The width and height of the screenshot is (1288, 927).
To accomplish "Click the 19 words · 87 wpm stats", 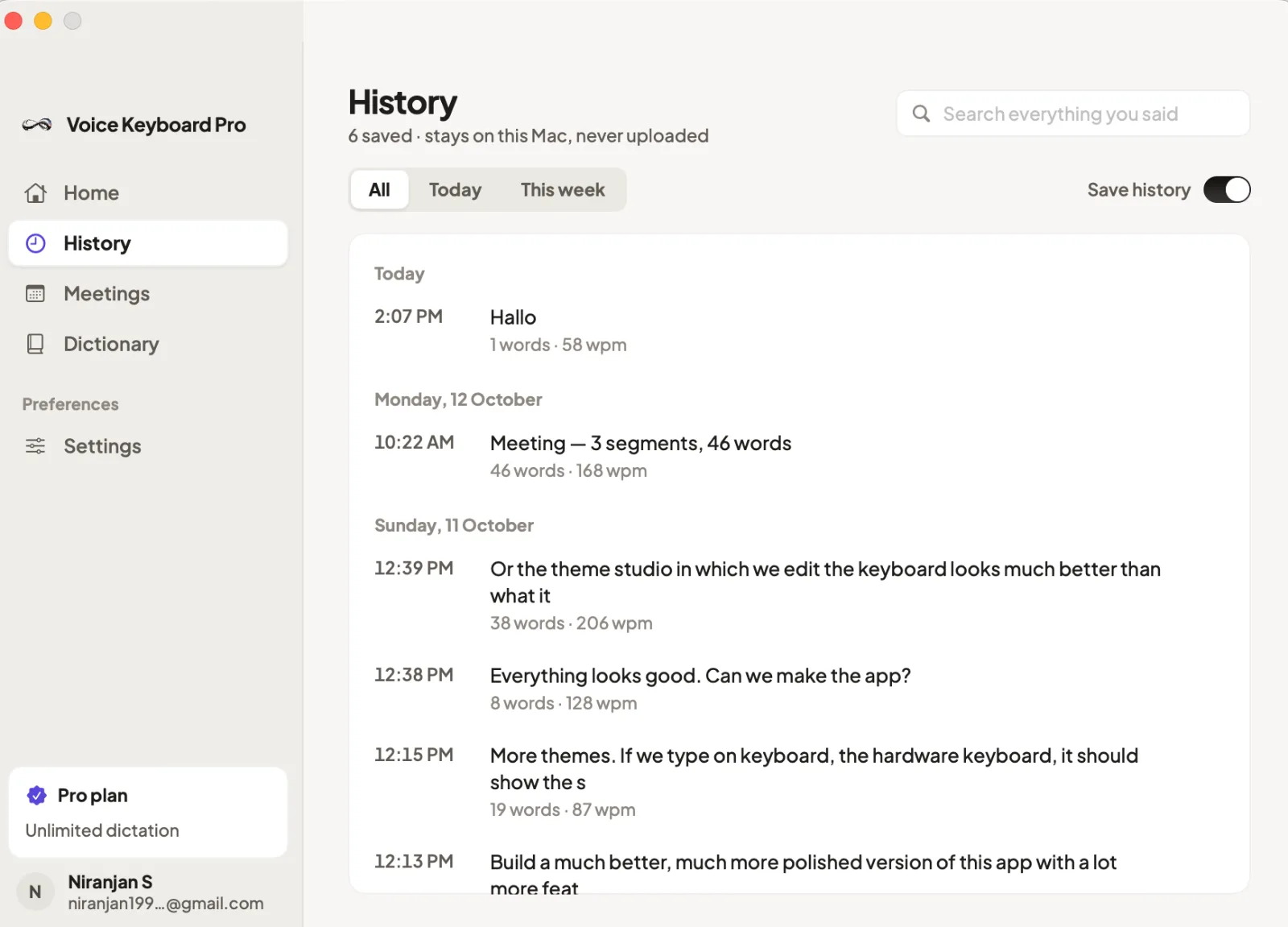I will [563, 809].
